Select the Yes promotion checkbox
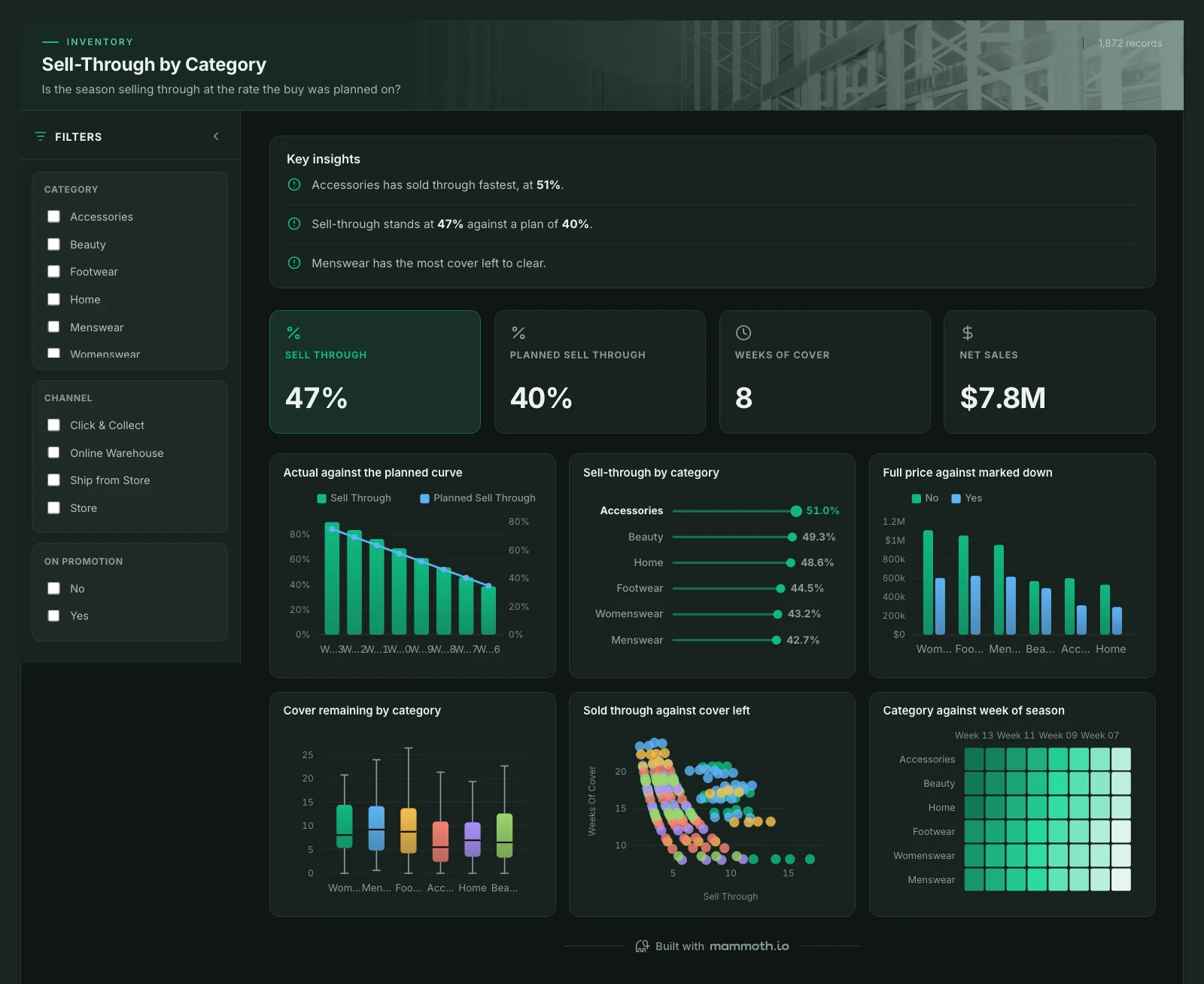This screenshot has width=1204, height=984. pyautogui.click(x=53, y=616)
